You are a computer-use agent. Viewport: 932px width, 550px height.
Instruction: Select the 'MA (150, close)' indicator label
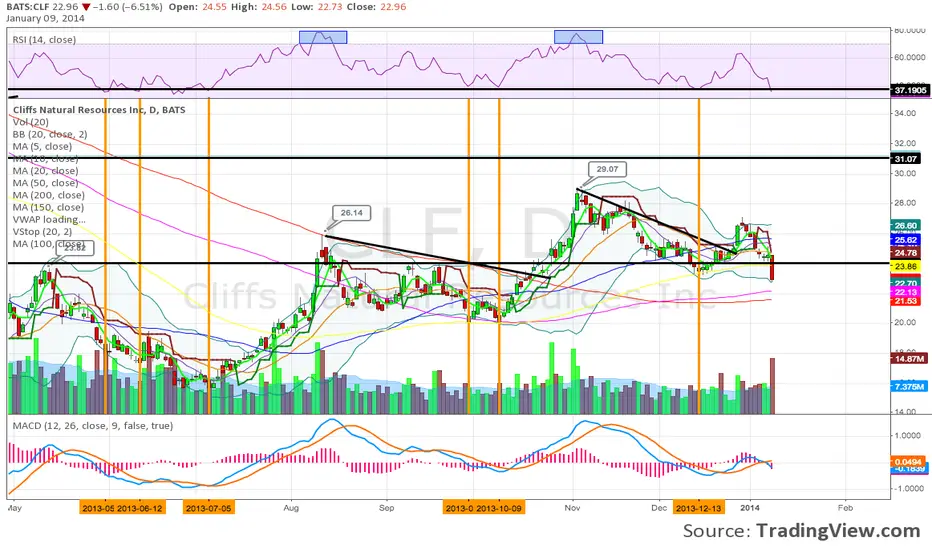[x=48, y=208]
